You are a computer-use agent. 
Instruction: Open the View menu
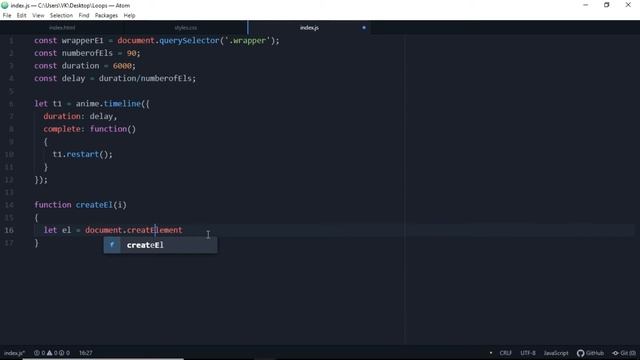(x=38, y=16)
